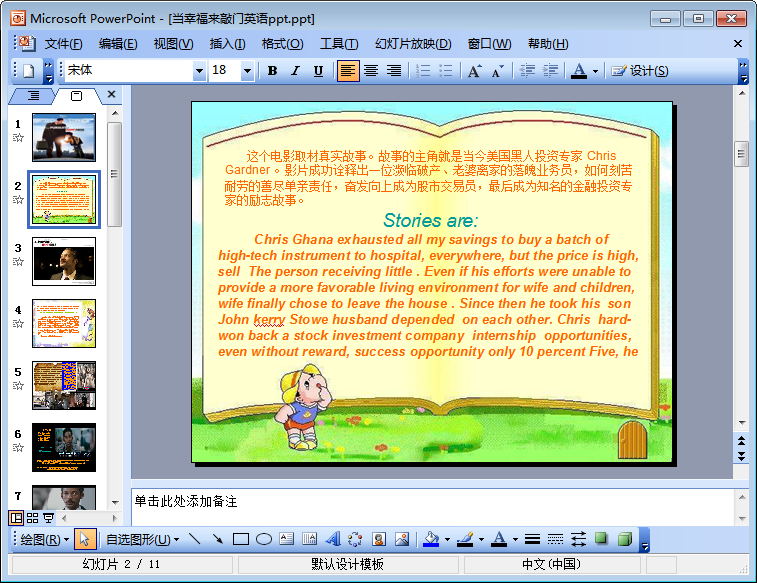This screenshot has height=583, width=757.
Task: Select slide 3 thumbnail
Action: click(x=64, y=262)
